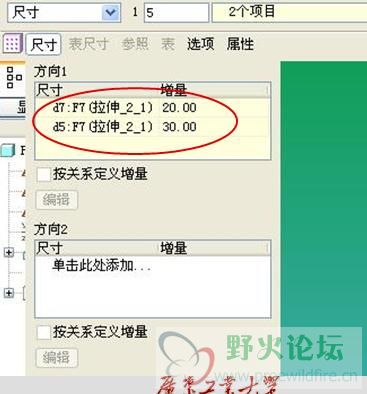
Task: Enable 按关系定义增量 under 方向2
Action: click(x=44, y=332)
